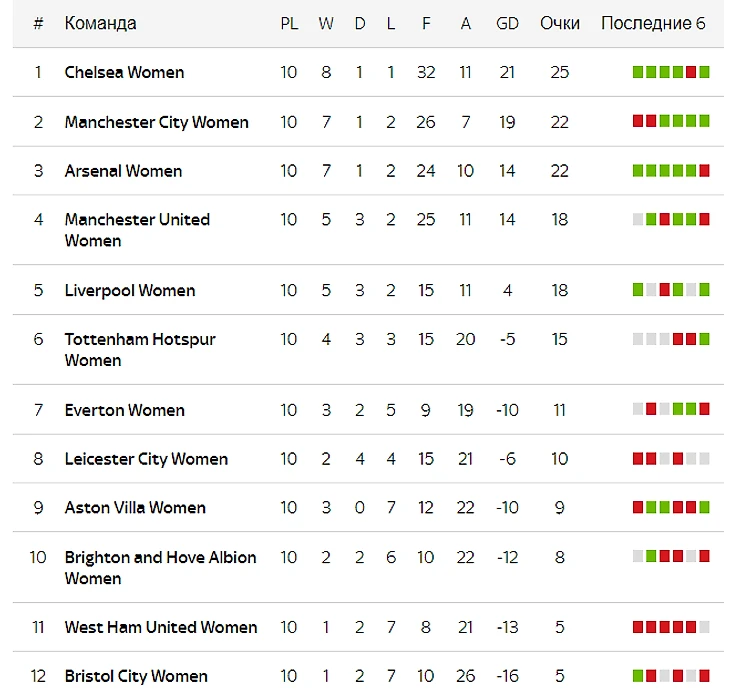Click the red loss square in Chelsea's form

(691, 72)
